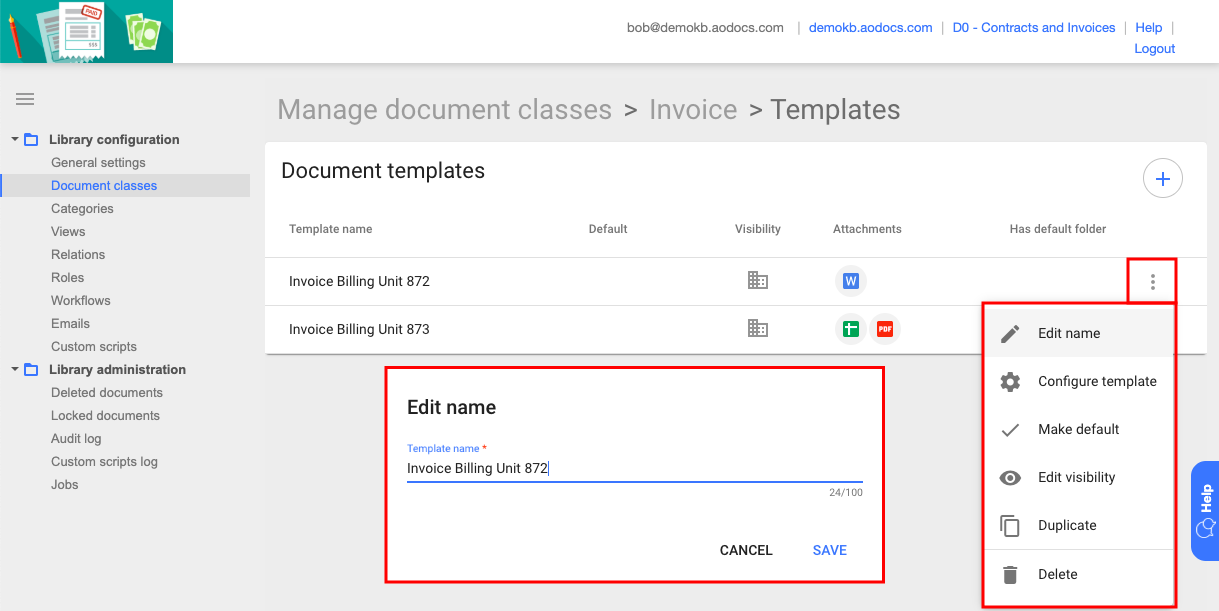Click the Default column header
1219x611 pixels.
608,229
